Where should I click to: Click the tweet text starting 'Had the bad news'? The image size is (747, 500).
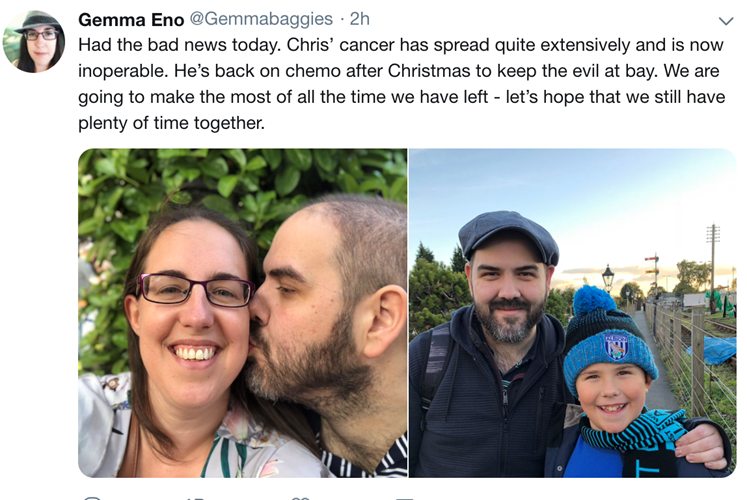402,84
